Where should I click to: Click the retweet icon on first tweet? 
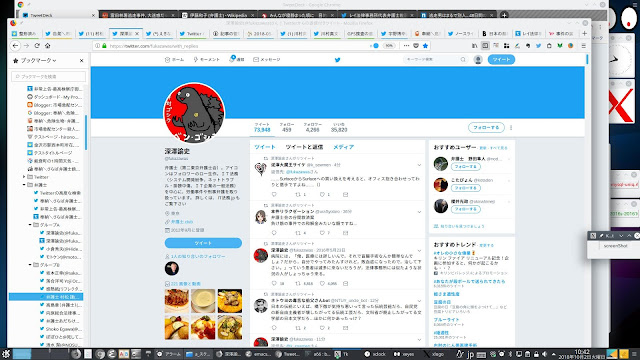click(x=298, y=194)
